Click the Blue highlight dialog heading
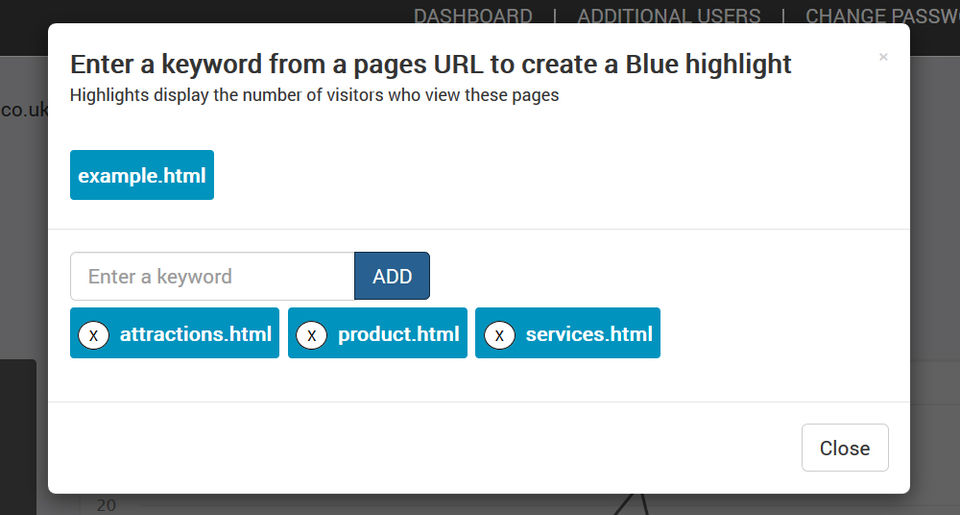The width and height of the screenshot is (960, 515). point(430,64)
